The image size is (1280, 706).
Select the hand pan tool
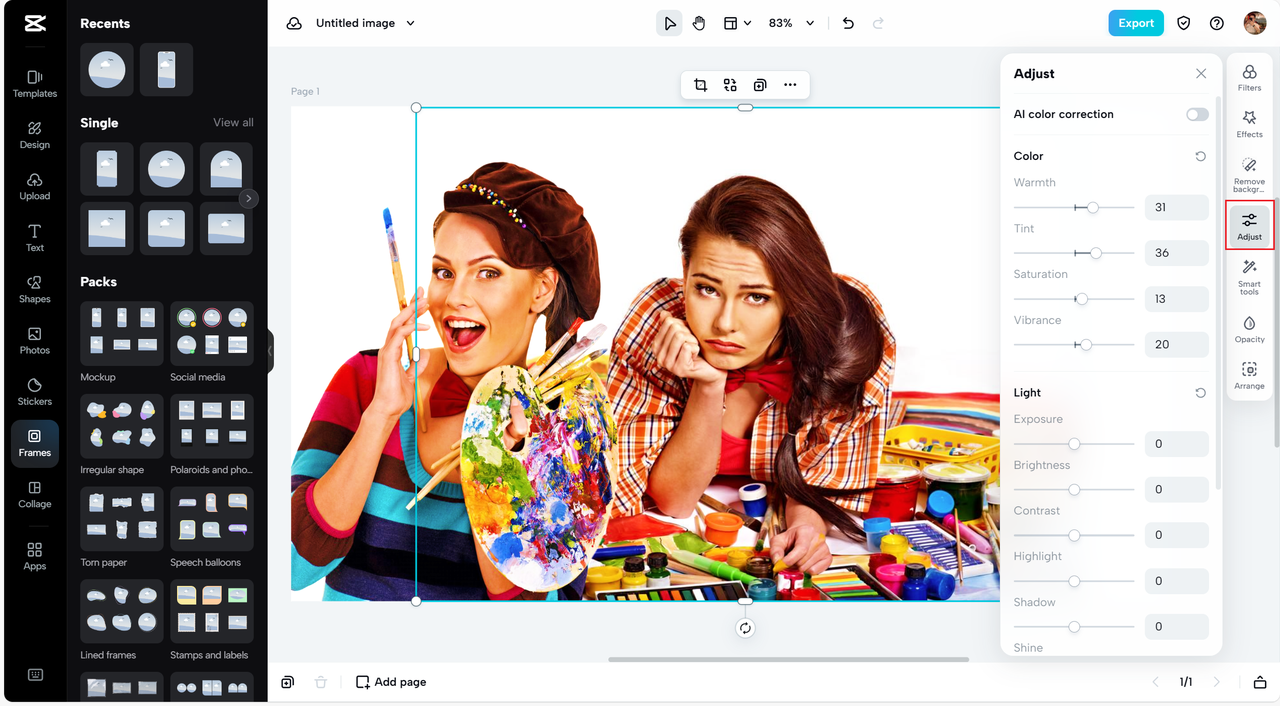[699, 23]
